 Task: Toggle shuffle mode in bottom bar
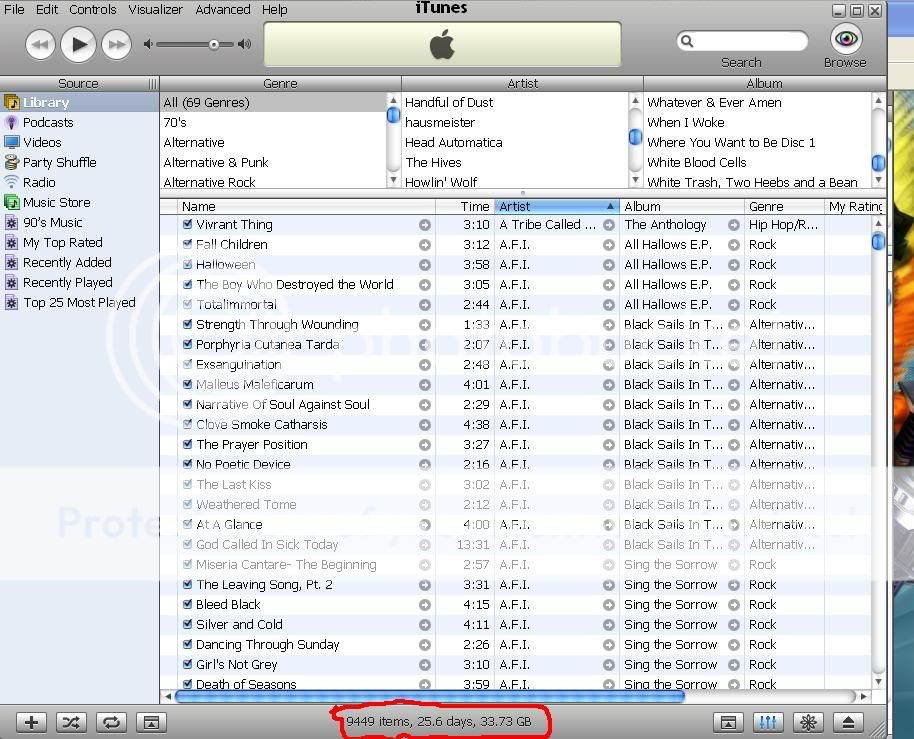pos(70,722)
